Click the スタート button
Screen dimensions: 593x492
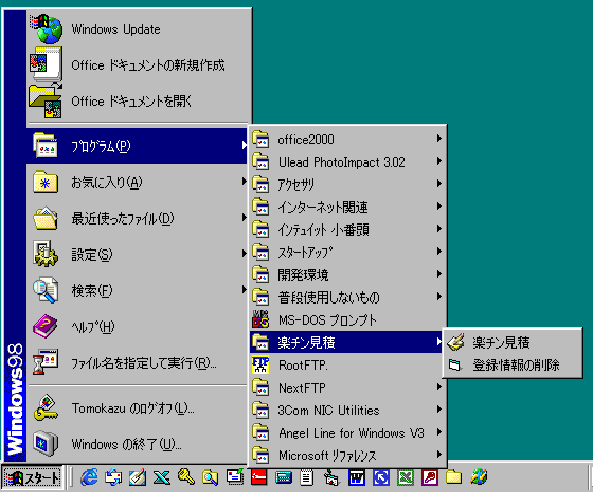pos(32,478)
